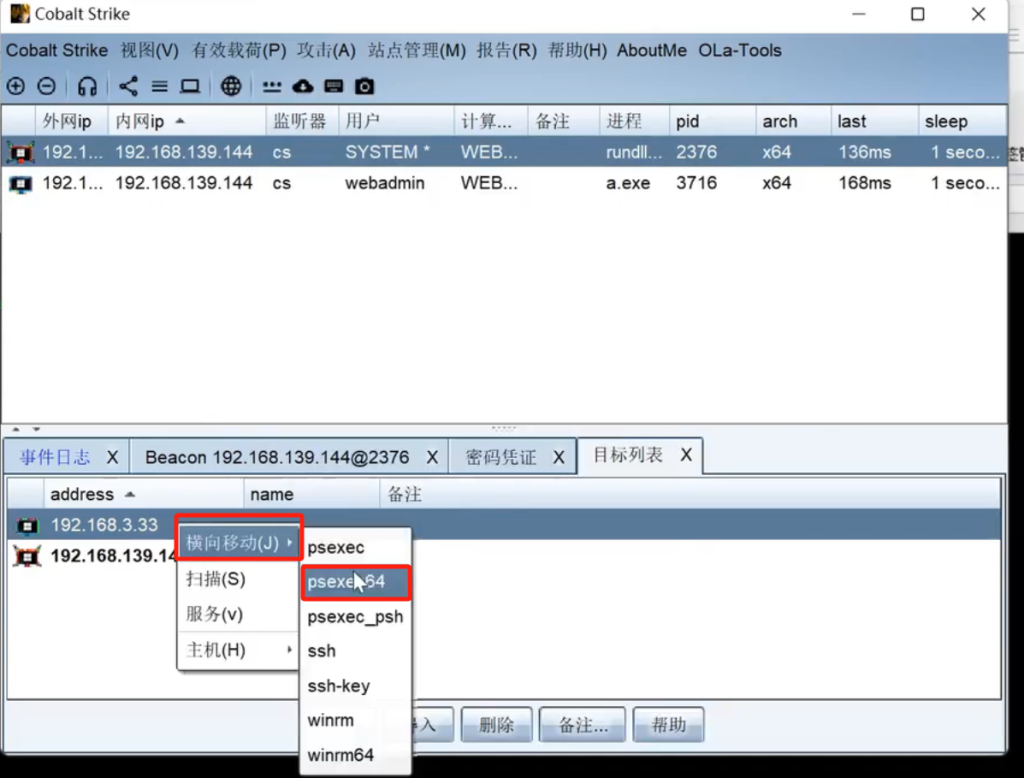The height and width of the screenshot is (778, 1024).
Task: Open the Cobalt Strike menu
Action: (57, 50)
